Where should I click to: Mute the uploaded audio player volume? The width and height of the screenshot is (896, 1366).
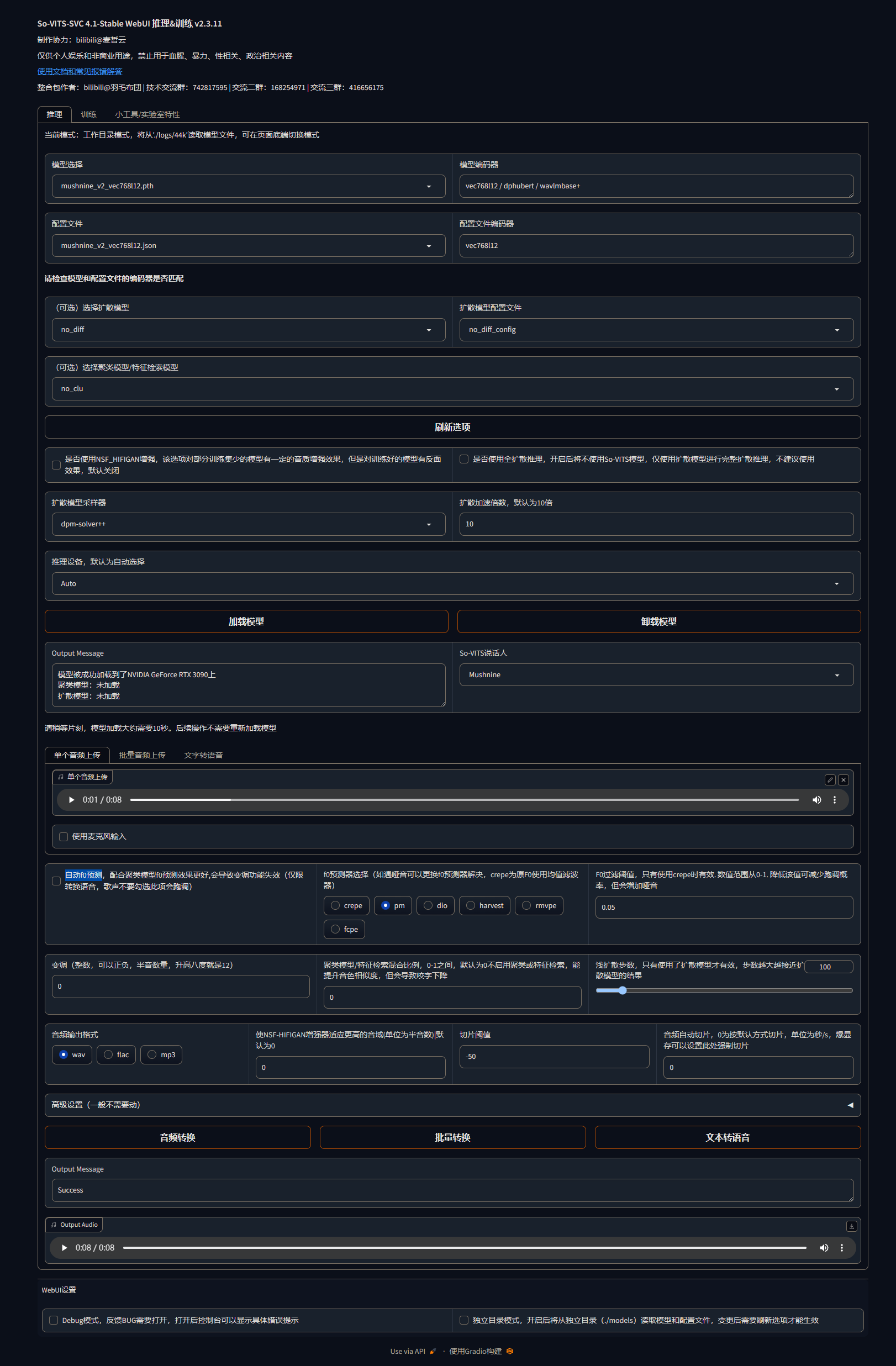(x=816, y=799)
